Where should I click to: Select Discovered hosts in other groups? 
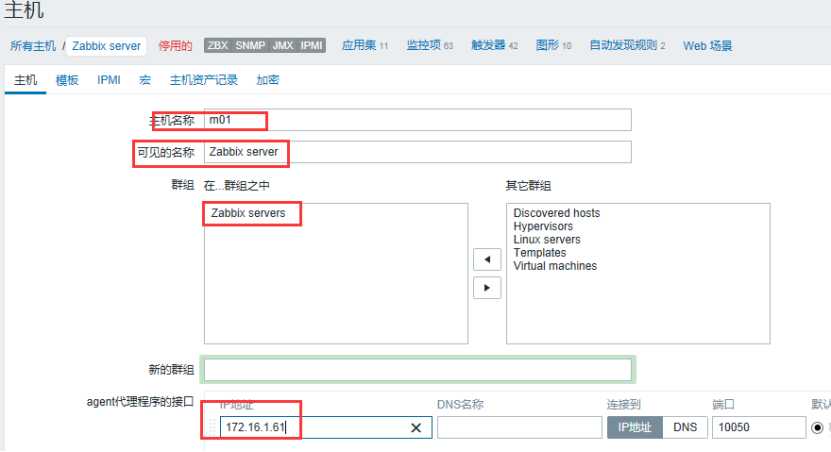pos(556,213)
